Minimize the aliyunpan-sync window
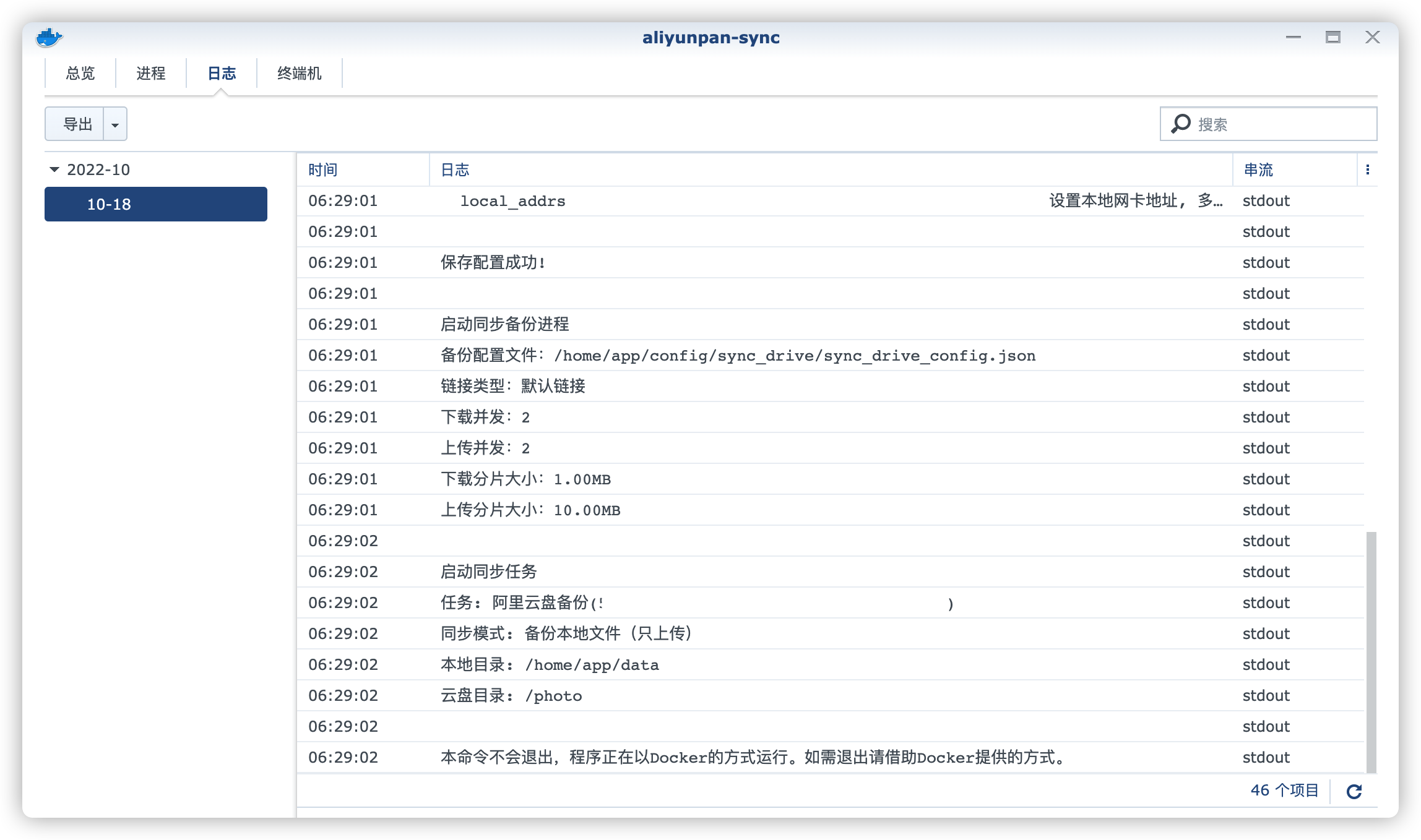The width and height of the screenshot is (1421, 840). click(1294, 38)
